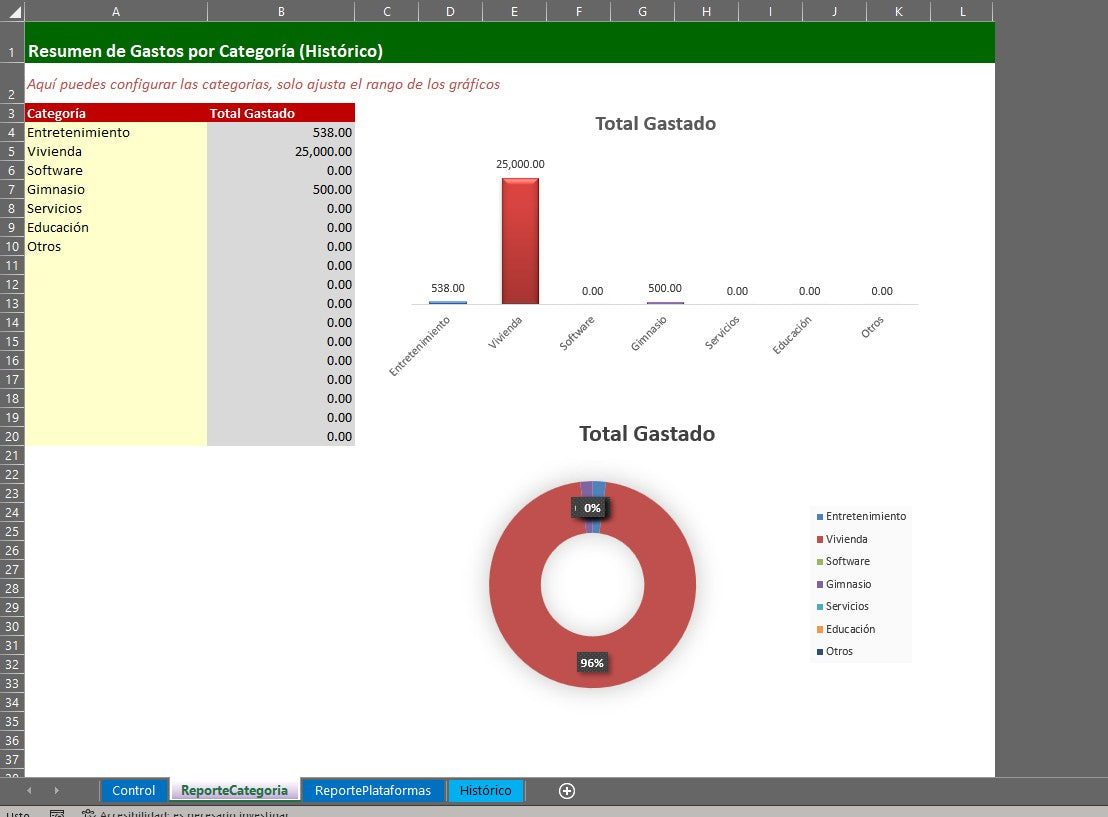Select column L header
This screenshot has width=1108, height=817.
click(x=962, y=11)
